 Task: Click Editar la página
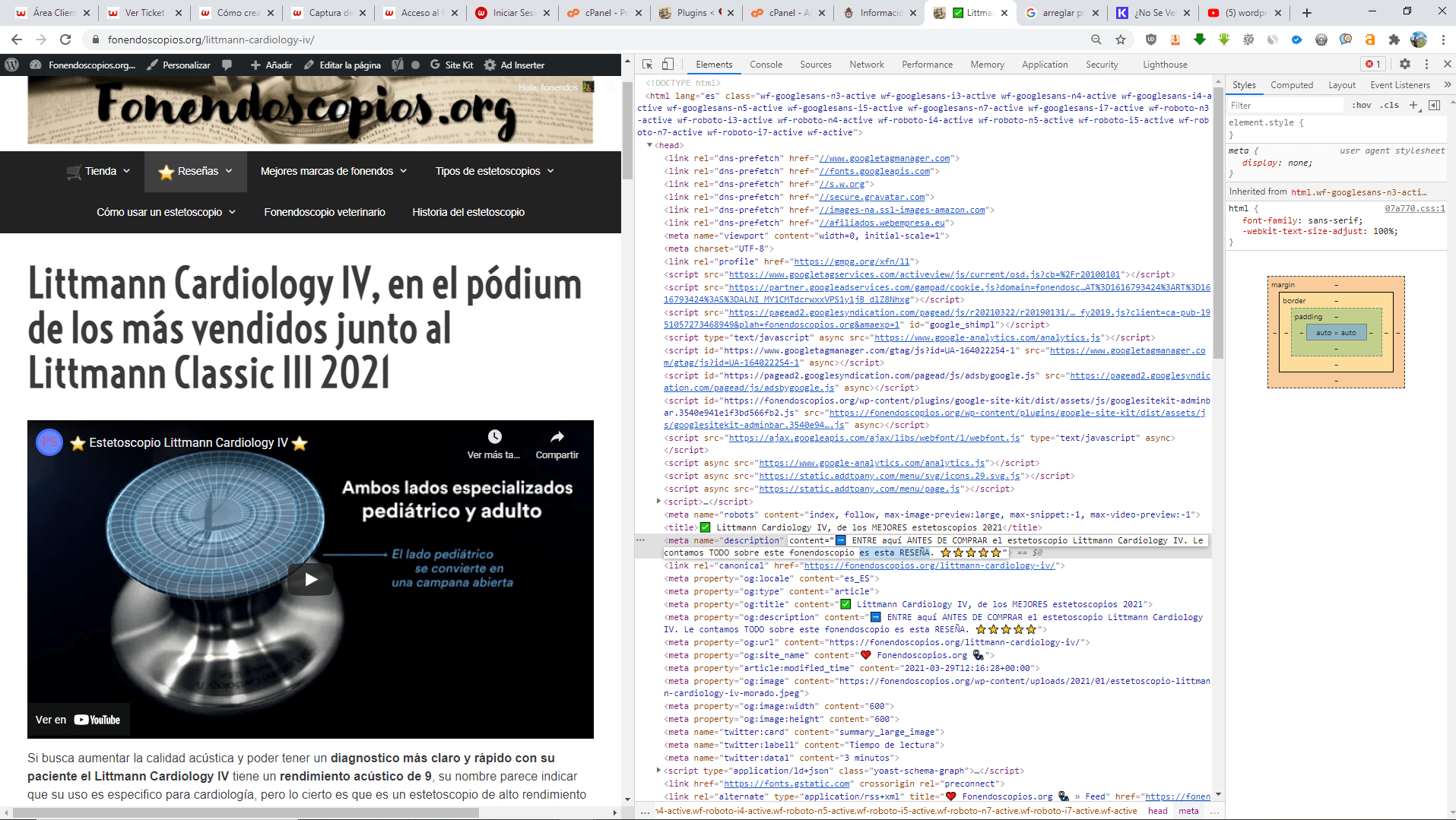coord(343,65)
